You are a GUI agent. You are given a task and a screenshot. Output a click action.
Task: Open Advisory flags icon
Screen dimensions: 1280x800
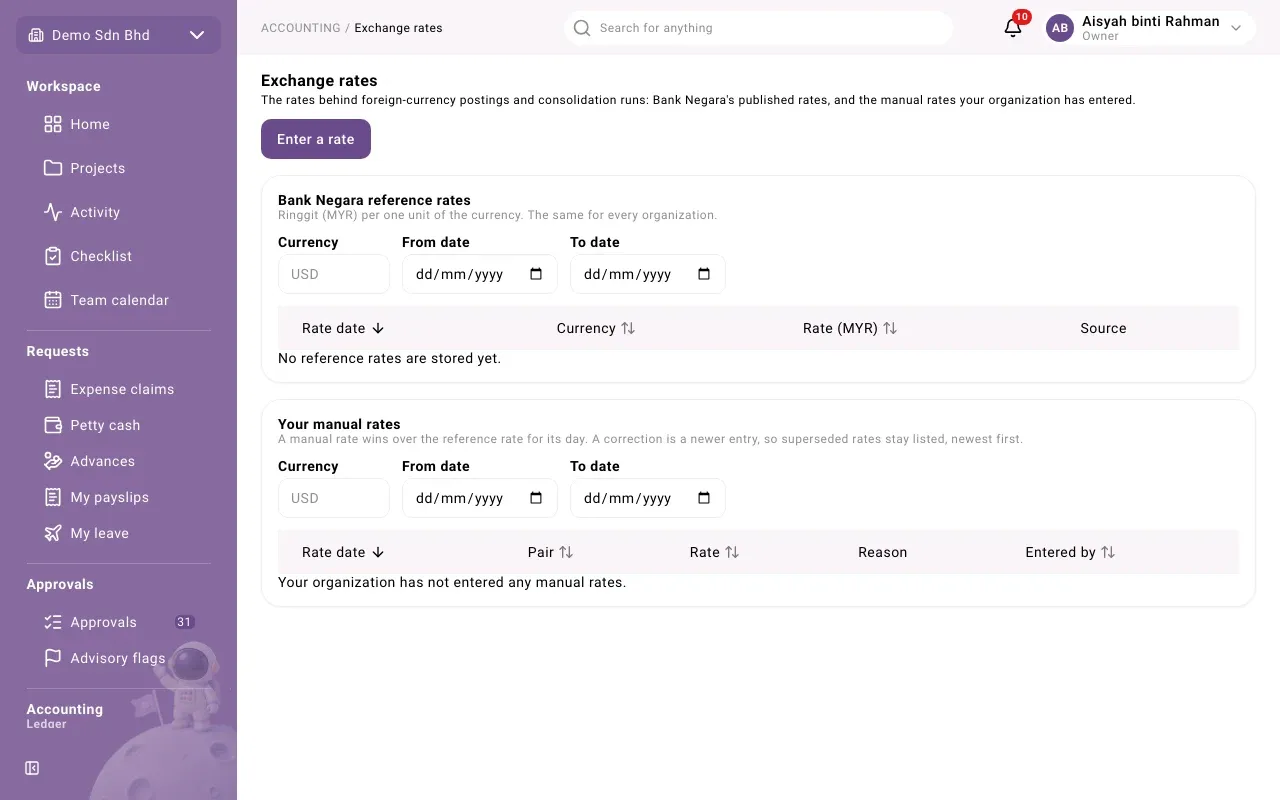pyautogui.click(x=53, y=658)
